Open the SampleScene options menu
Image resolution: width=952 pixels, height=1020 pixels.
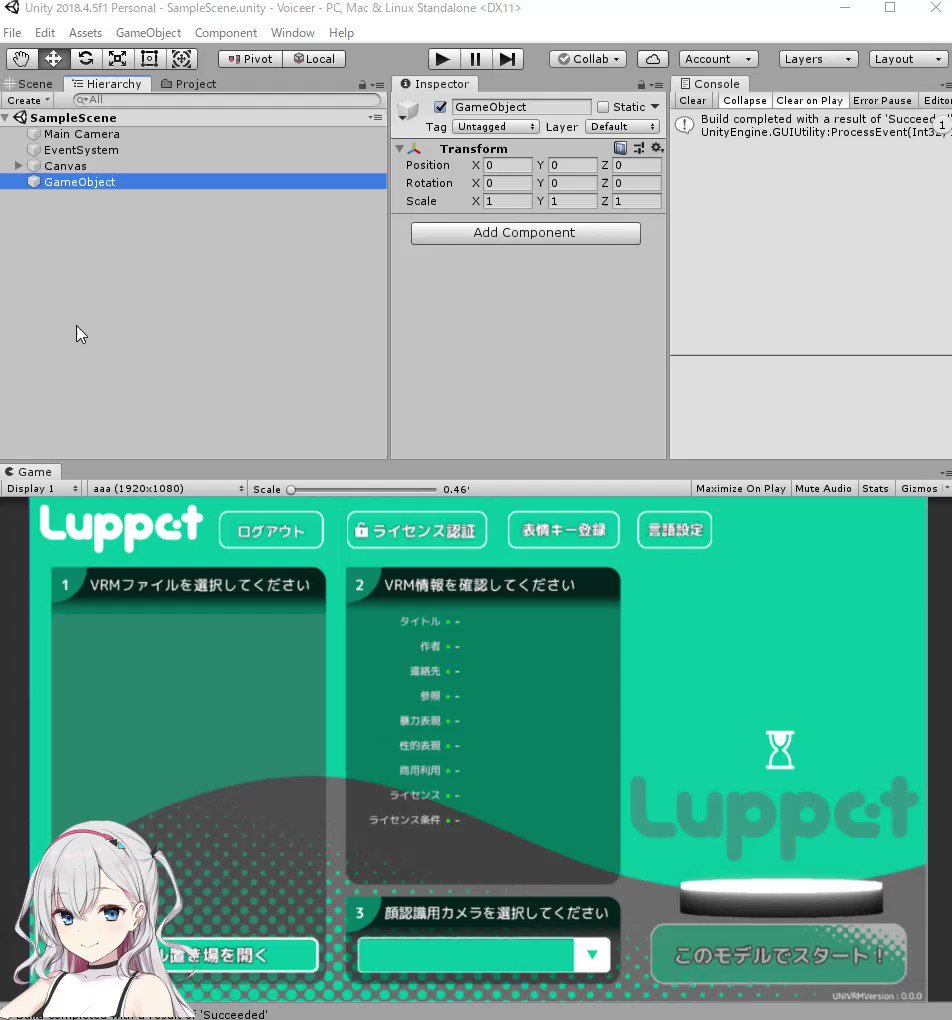tap(375, 118)
